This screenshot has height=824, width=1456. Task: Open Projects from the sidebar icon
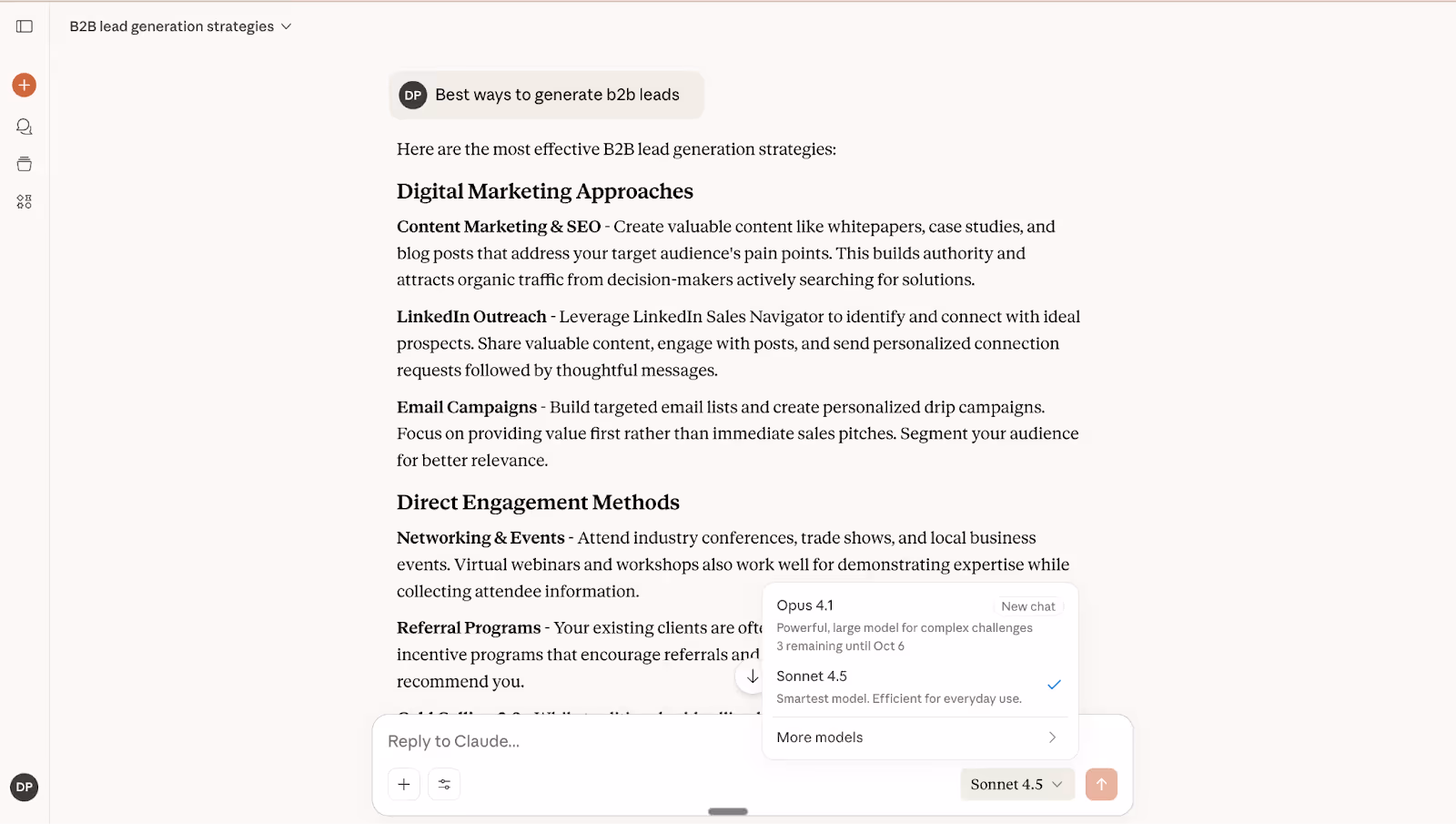pyautogui.click(x=24, y=164)
